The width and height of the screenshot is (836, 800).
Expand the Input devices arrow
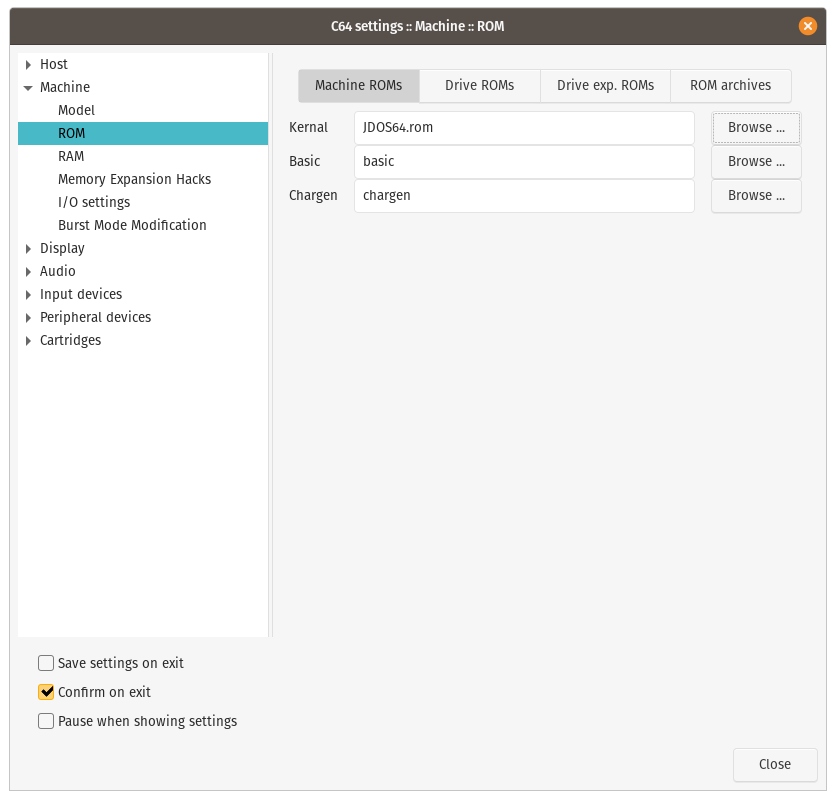pos(28,295)
